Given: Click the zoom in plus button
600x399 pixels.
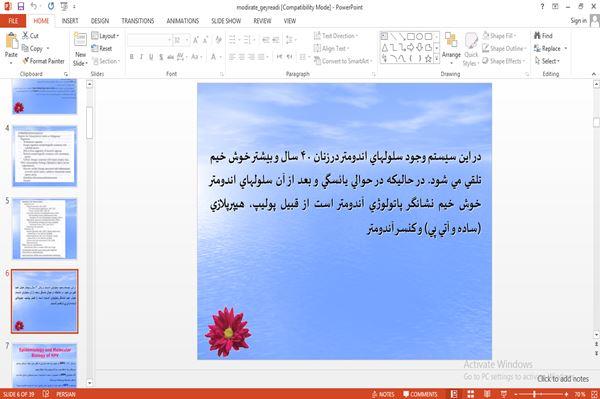Looking at the screenshot, I should coord(566,394).
